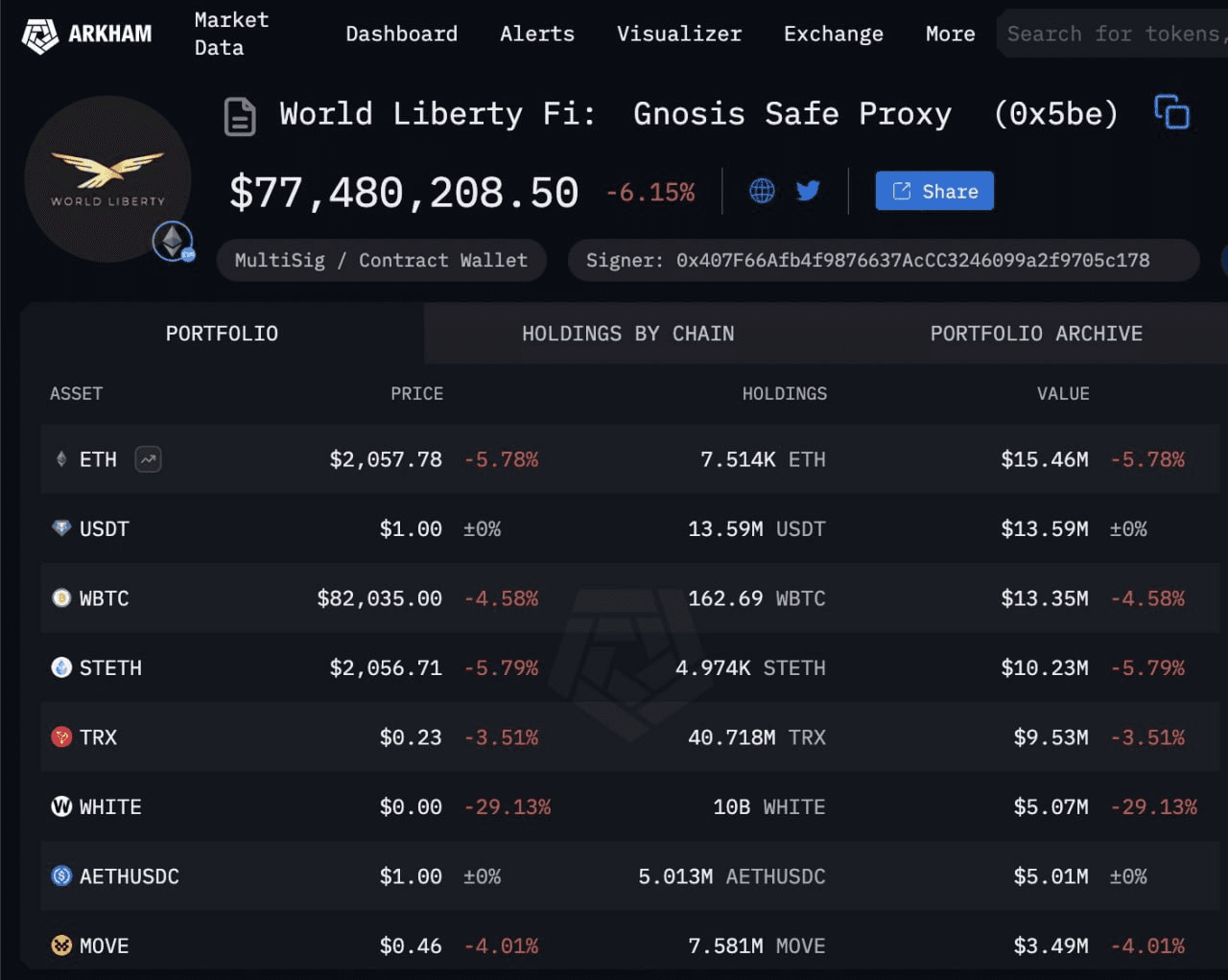Click the MOVE token icon
Viewport: 1228px width, 980px height.
[x=61, y=945]
